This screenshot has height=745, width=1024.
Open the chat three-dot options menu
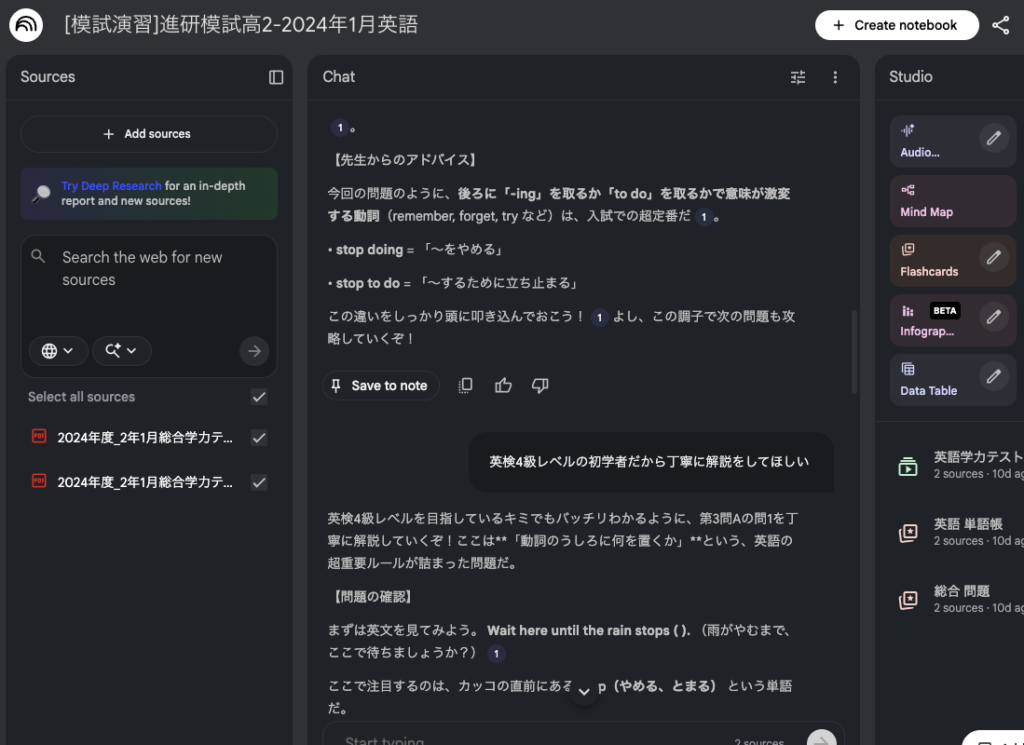click(835, 77)
